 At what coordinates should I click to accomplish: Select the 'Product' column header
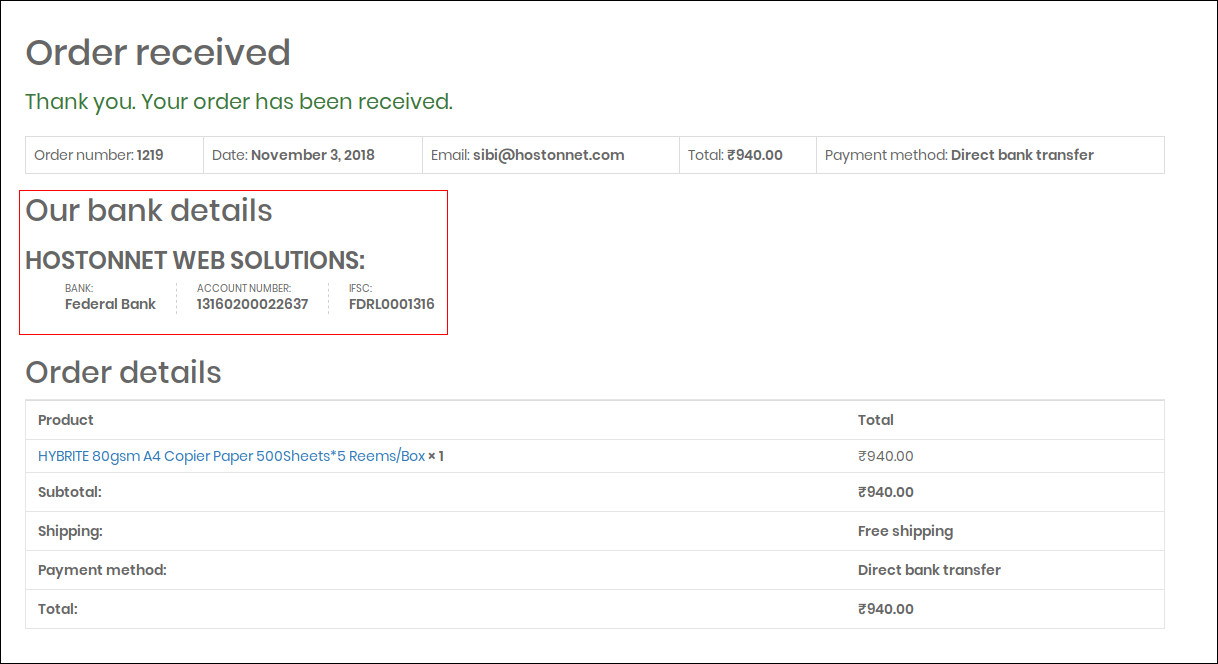click(x=66, y=420)
